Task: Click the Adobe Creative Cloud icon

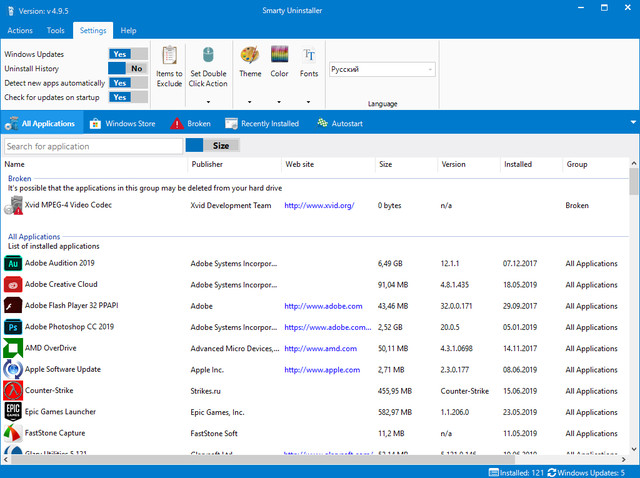Action: (13, 285)
